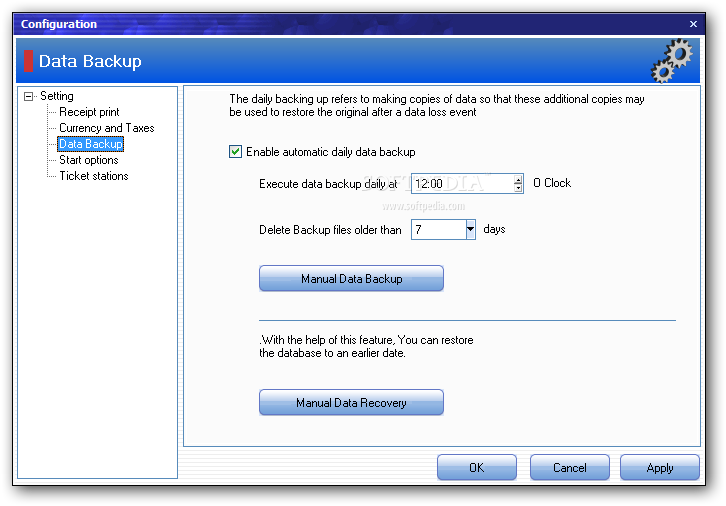Toggle Enable automatic daily data backup
This screenshot has width=726, height=506.
coord(235,151)
